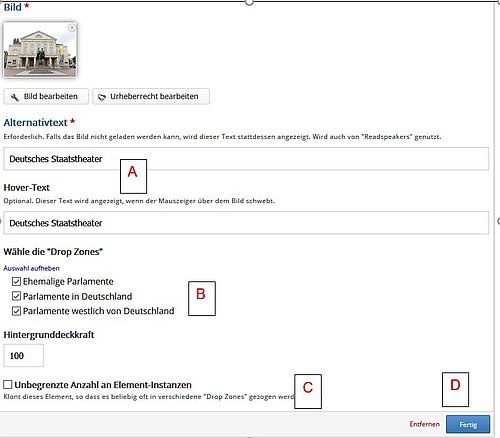
Task: Click the Alternativtext heading label
Action: click(x=35, y=123)
